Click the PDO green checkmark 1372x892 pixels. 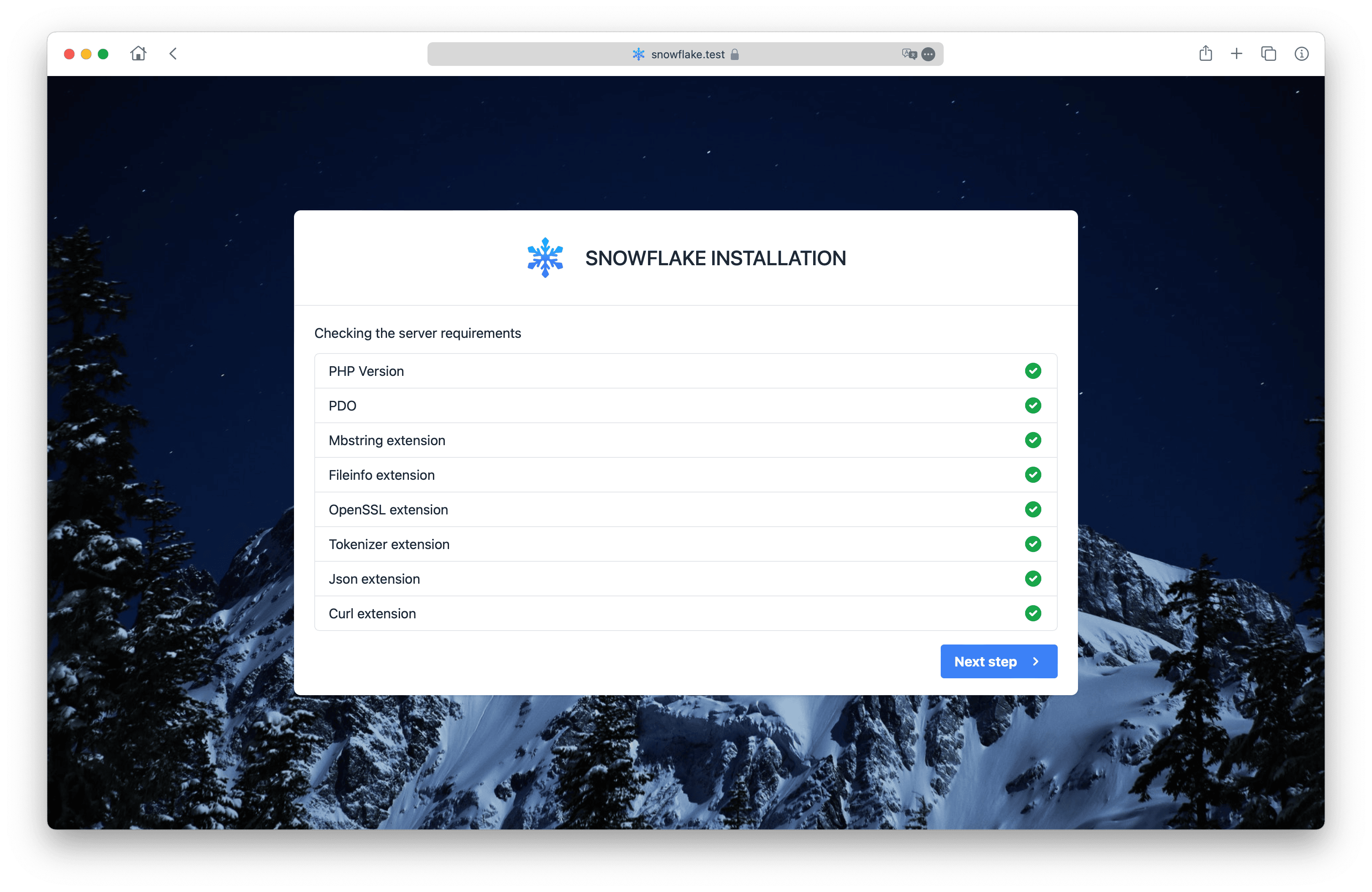click(x=1032, y=405)
